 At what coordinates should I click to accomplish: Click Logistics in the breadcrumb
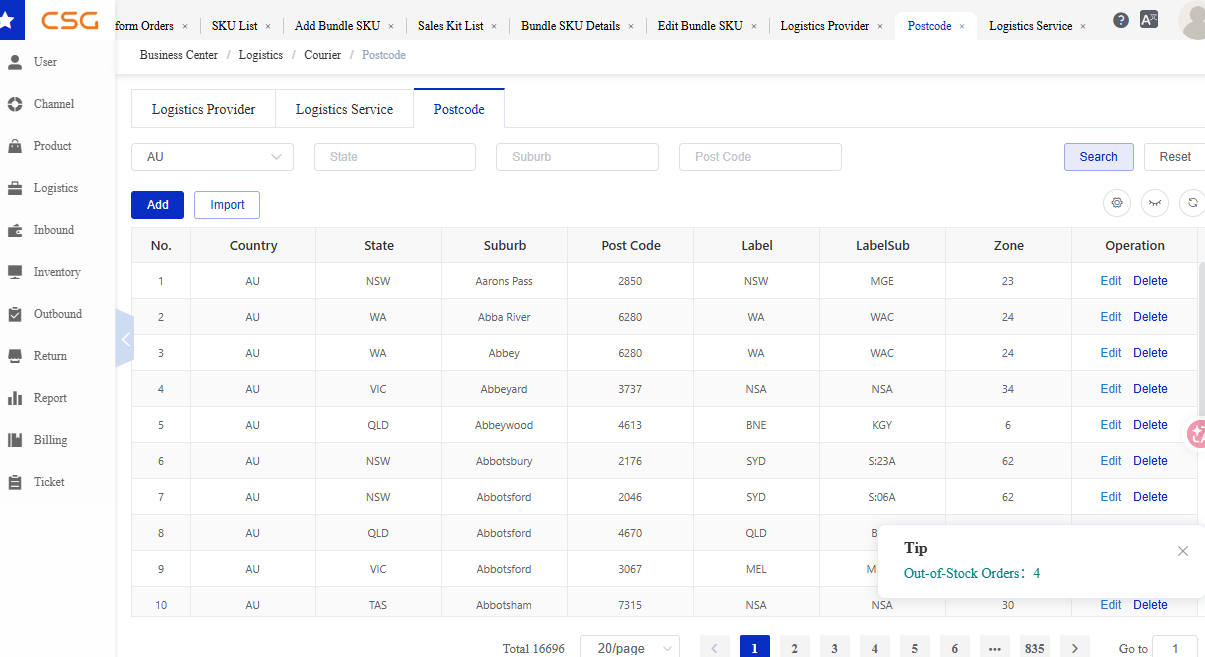(261, 55)
